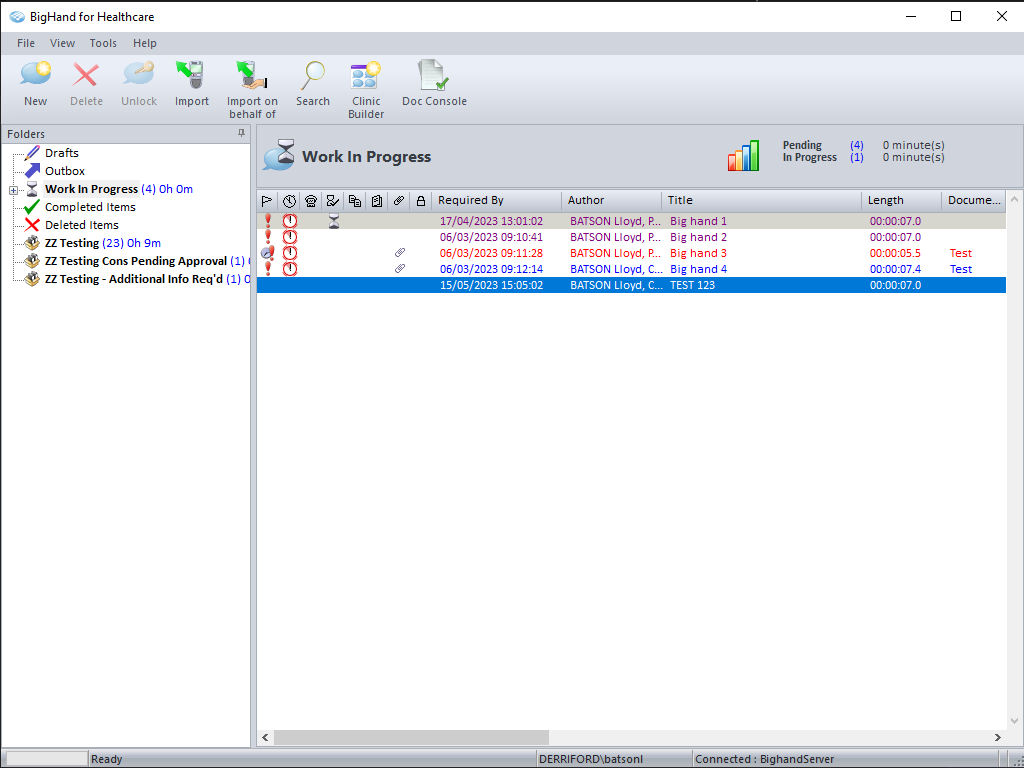1024x768 pixels.
Task: Select ZZ Testing Cons Pending Approval folder
Action: click(x=136, y=261)
